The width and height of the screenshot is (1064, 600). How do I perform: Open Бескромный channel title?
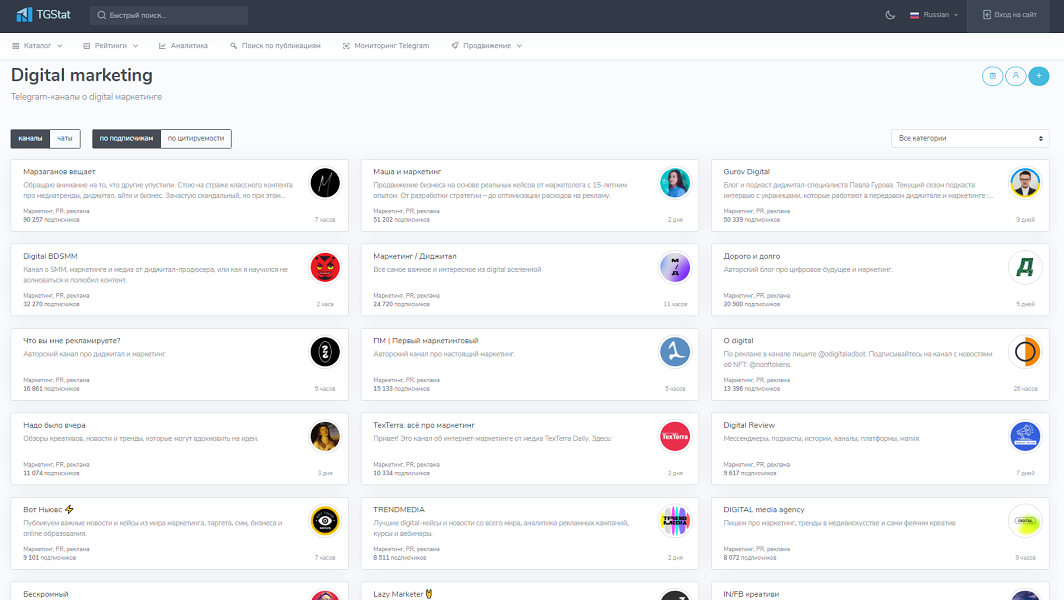[45, 594]
